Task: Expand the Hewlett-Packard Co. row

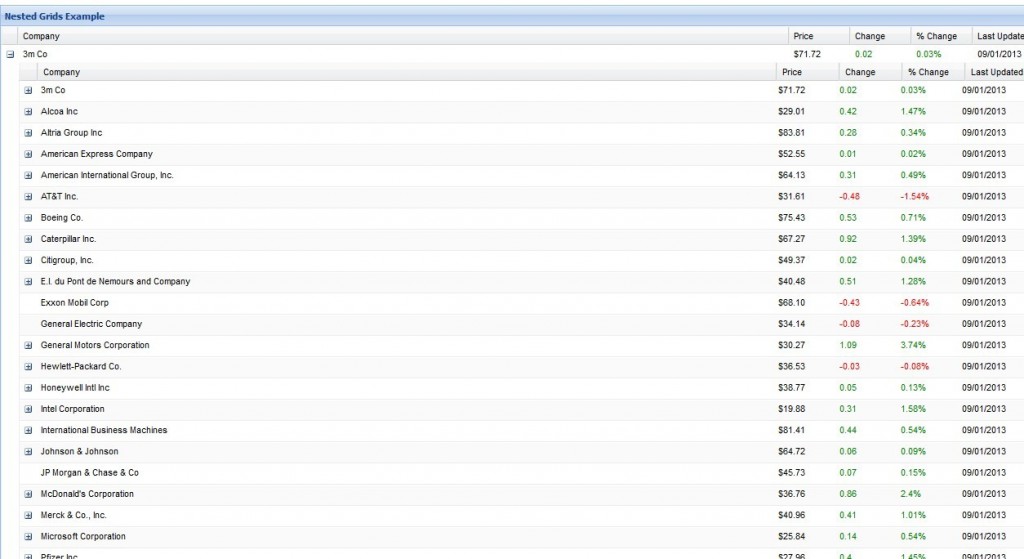Action: click(28, 366)
